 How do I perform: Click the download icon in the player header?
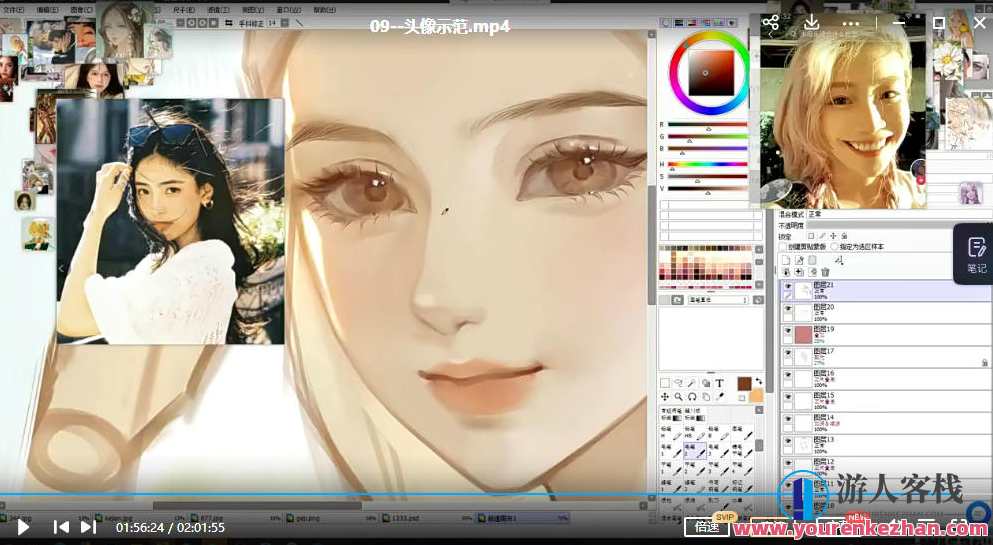[x=812, y=23]
